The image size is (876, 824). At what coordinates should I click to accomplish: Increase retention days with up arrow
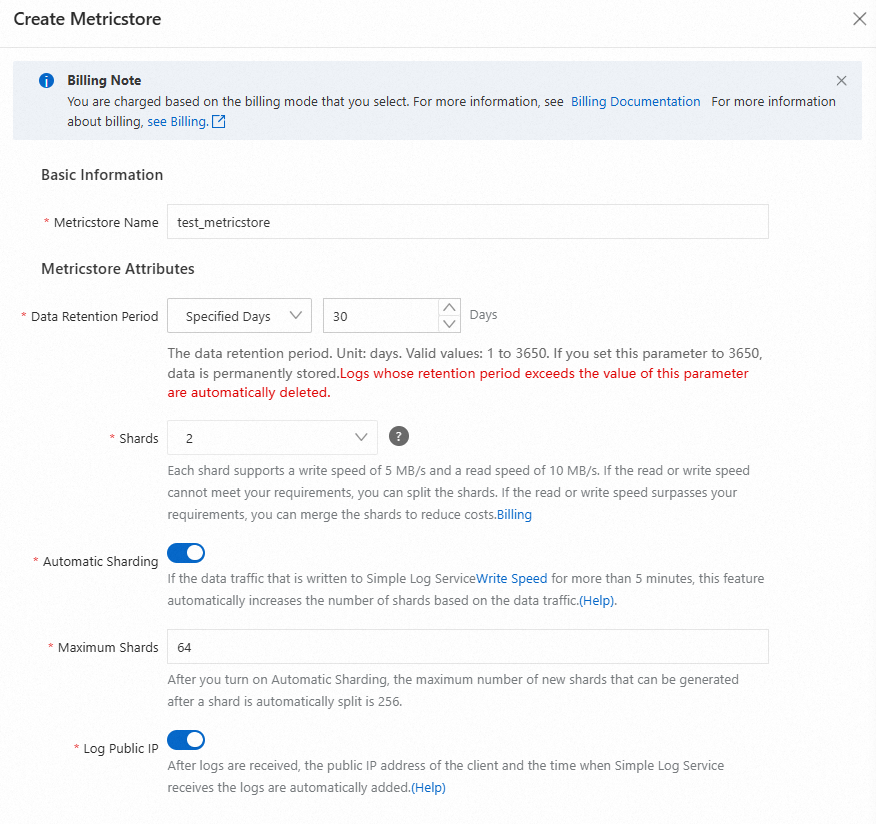pyautogui.click(x=449, y=308)
